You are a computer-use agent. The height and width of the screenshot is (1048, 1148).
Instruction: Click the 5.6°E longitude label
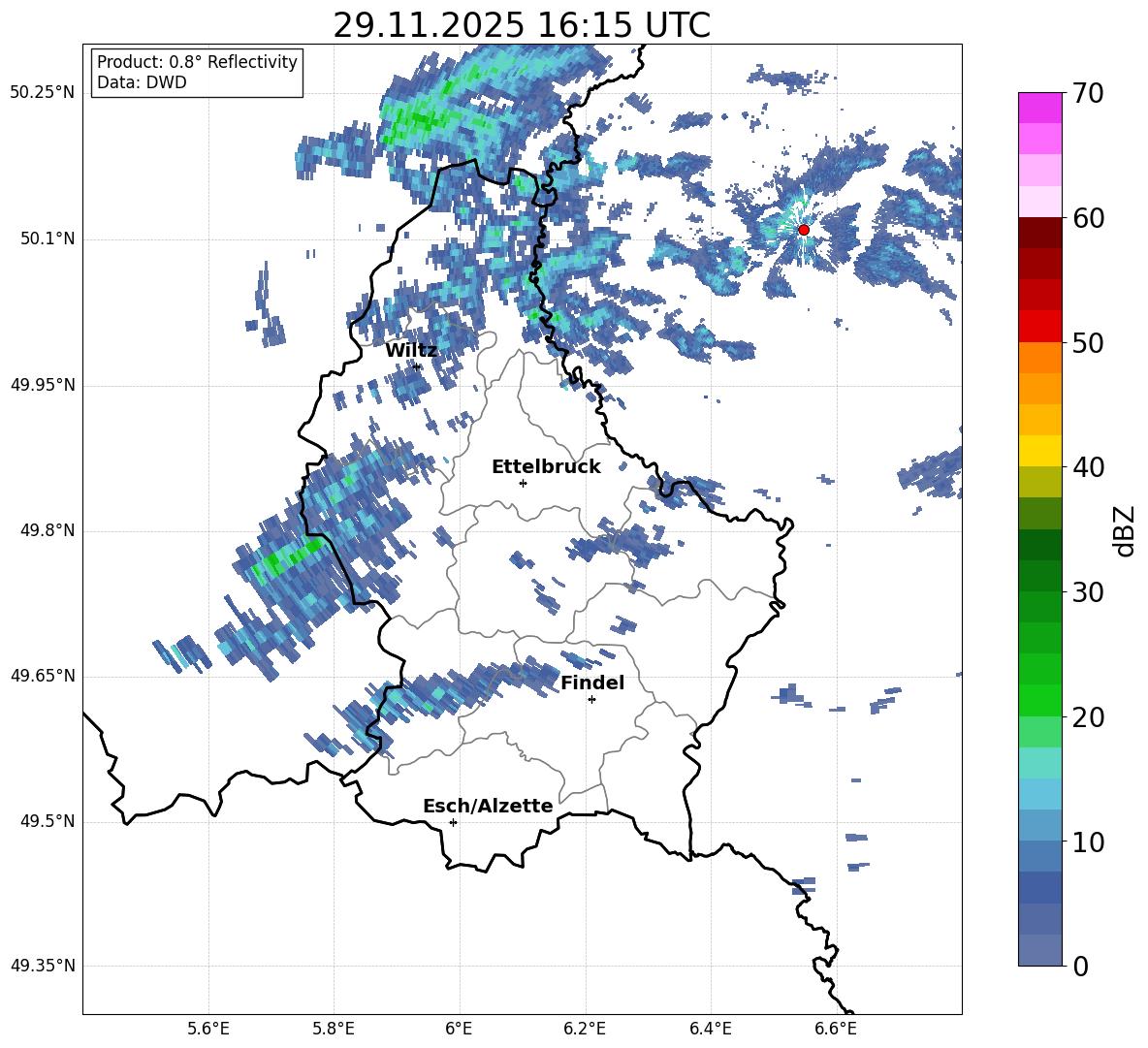208,1029
